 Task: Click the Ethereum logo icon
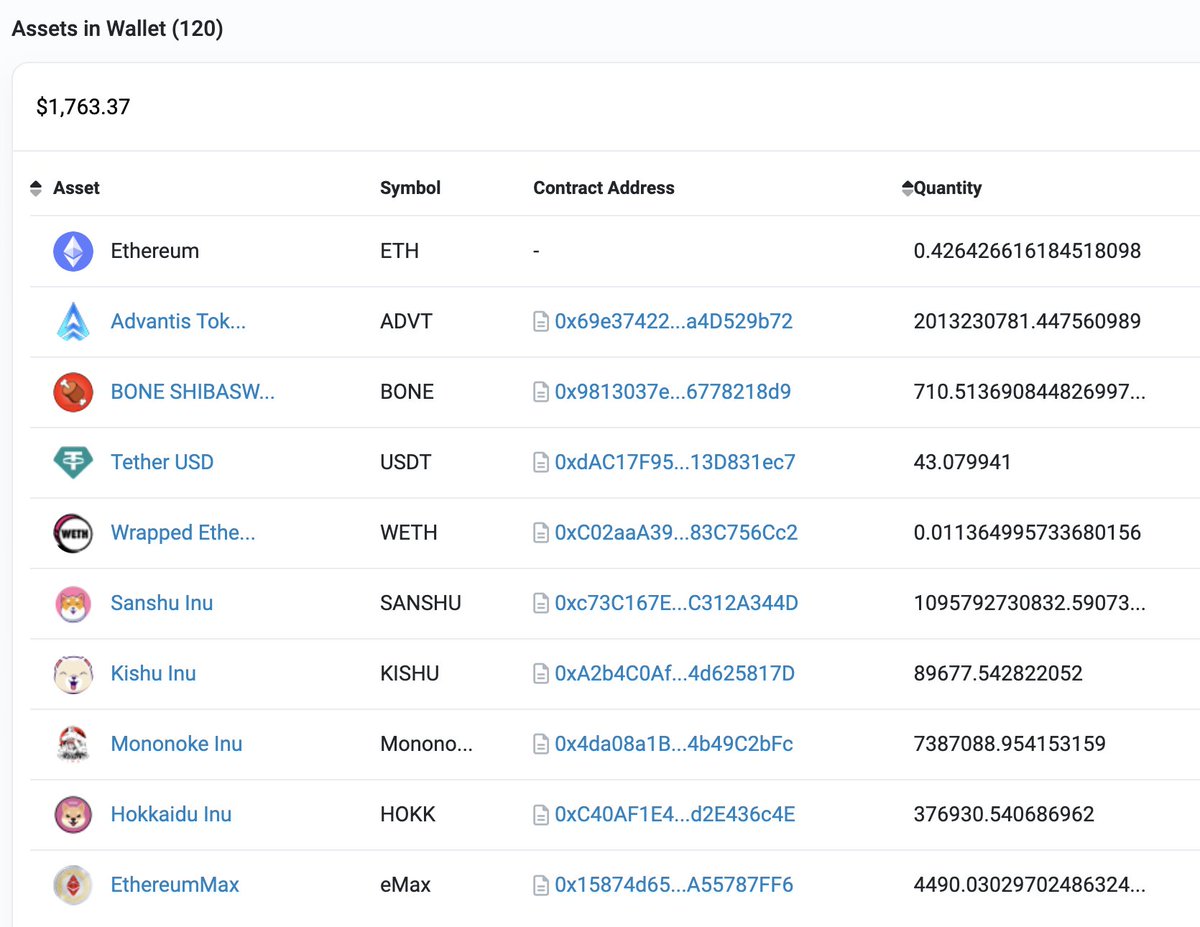(x=73, y=251)
